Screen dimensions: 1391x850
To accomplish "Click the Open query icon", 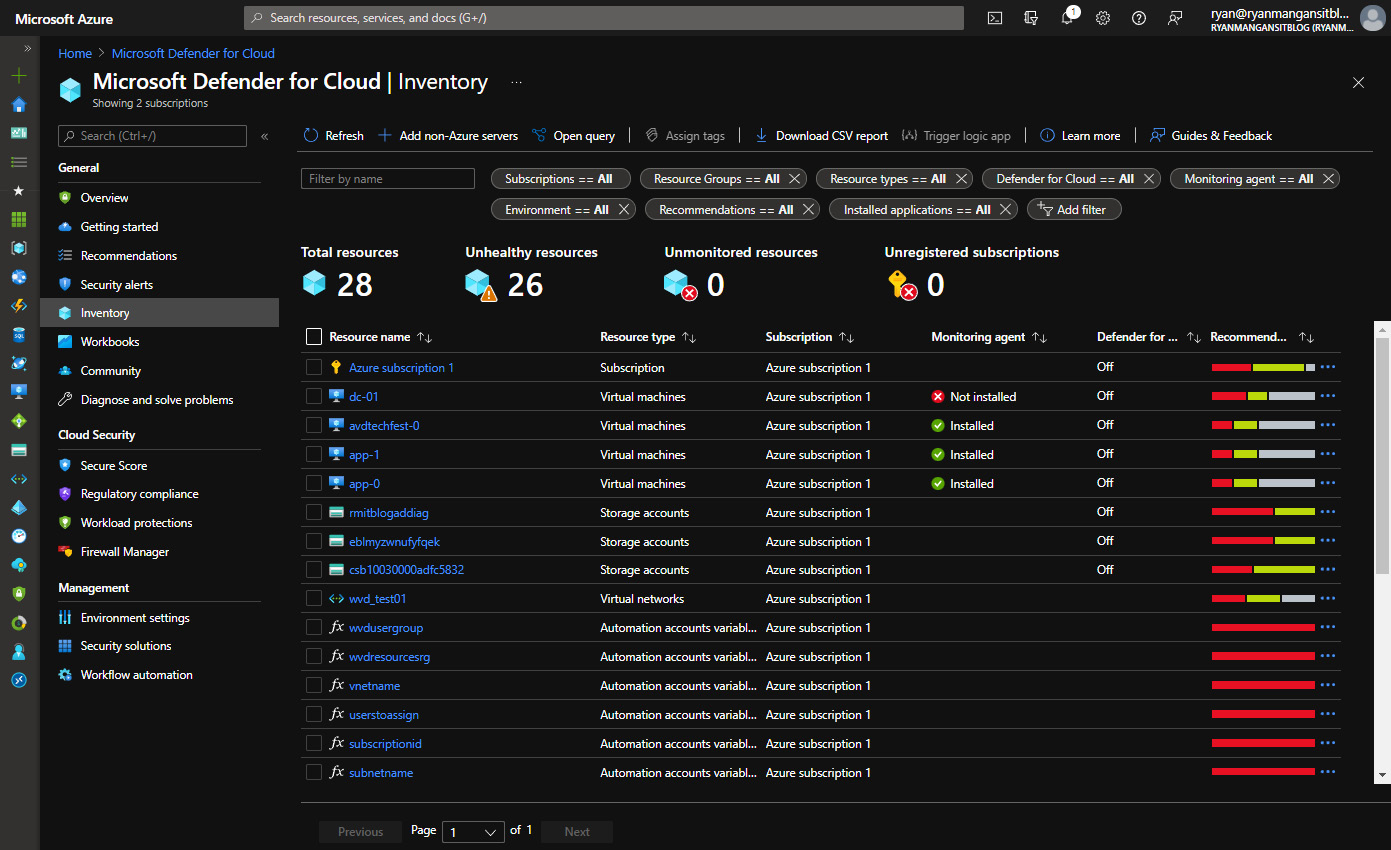I will point(539,135).
